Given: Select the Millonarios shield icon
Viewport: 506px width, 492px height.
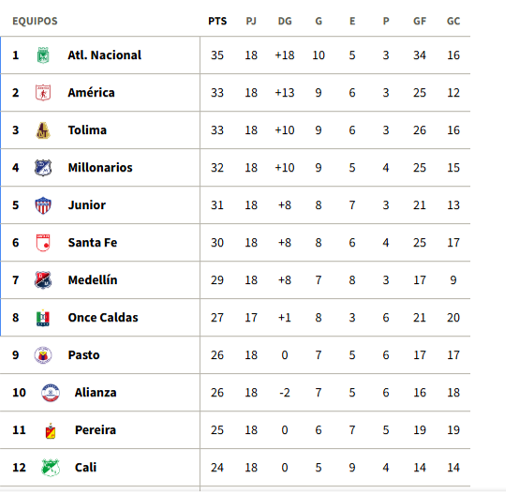Looking at the screenshot, I should click(43, 168).
